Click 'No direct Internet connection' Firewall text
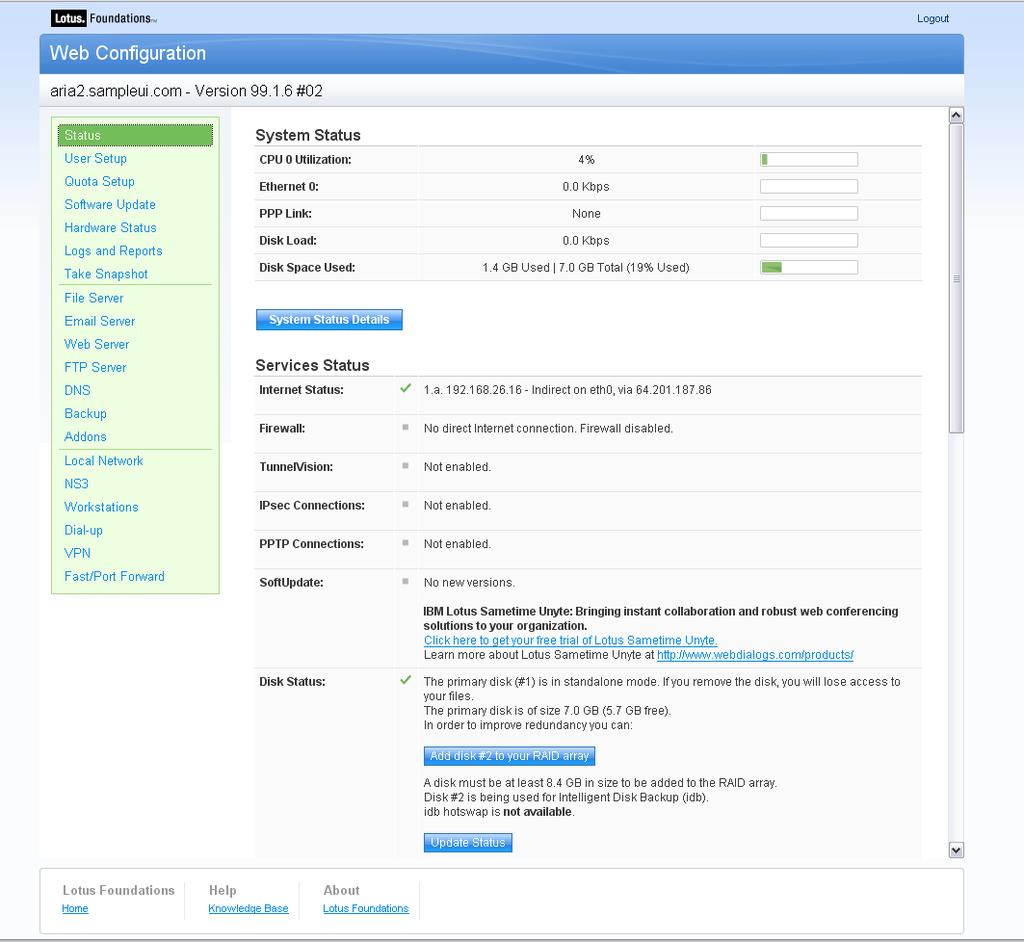Viewport: 1024px width, 942px height. (x=548, y=429)
